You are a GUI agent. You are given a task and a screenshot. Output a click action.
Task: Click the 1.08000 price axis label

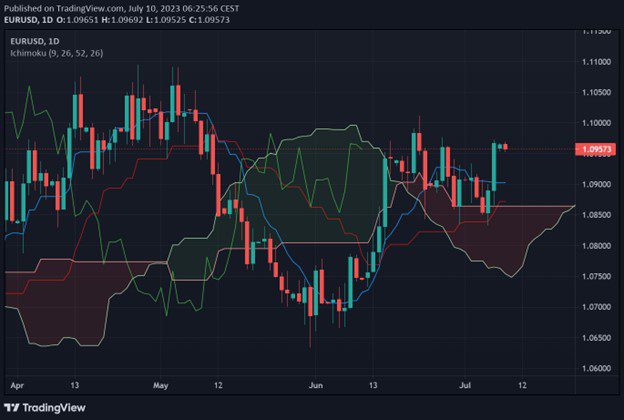[x=596, y=246]
